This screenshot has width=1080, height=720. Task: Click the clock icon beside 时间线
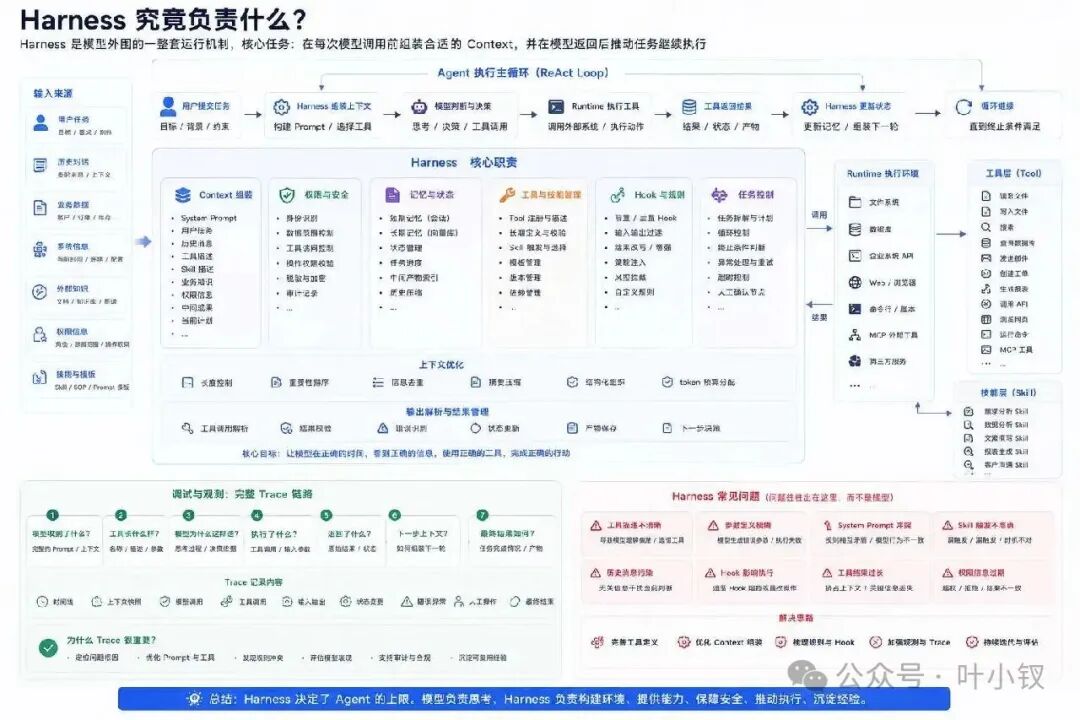[x=42, y=601]
